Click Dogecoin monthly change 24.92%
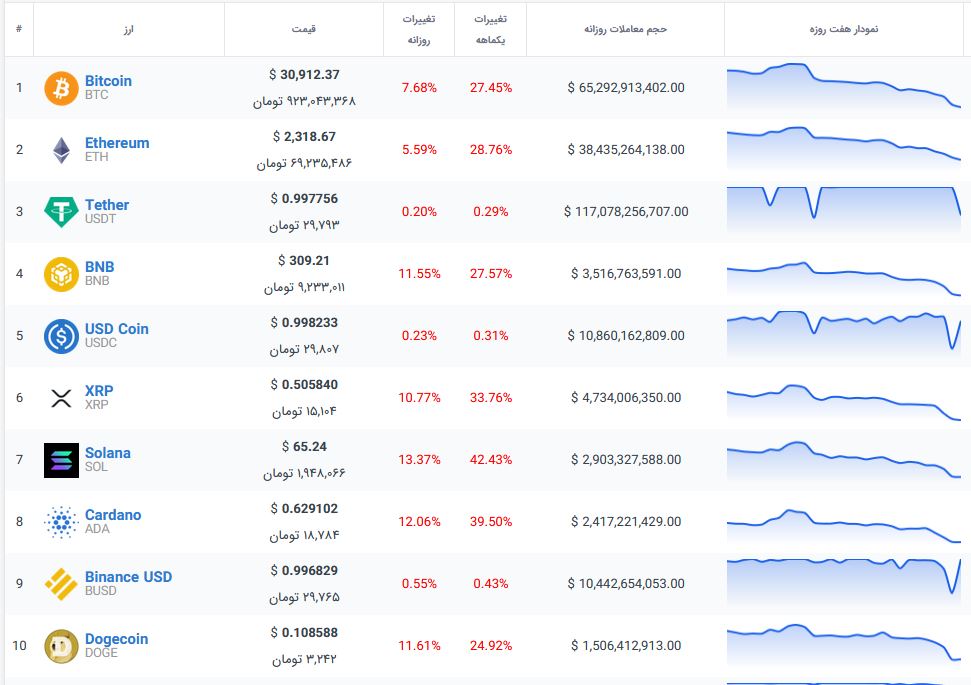Image resolution: width=971 pixels, height=685 pixels. tap(491, 645)
